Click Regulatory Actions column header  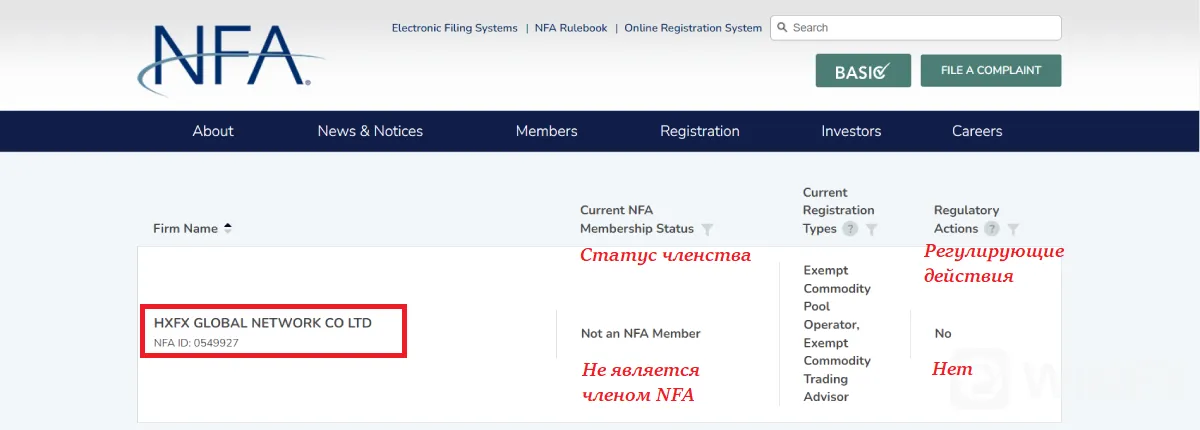[x=966, y=219]
